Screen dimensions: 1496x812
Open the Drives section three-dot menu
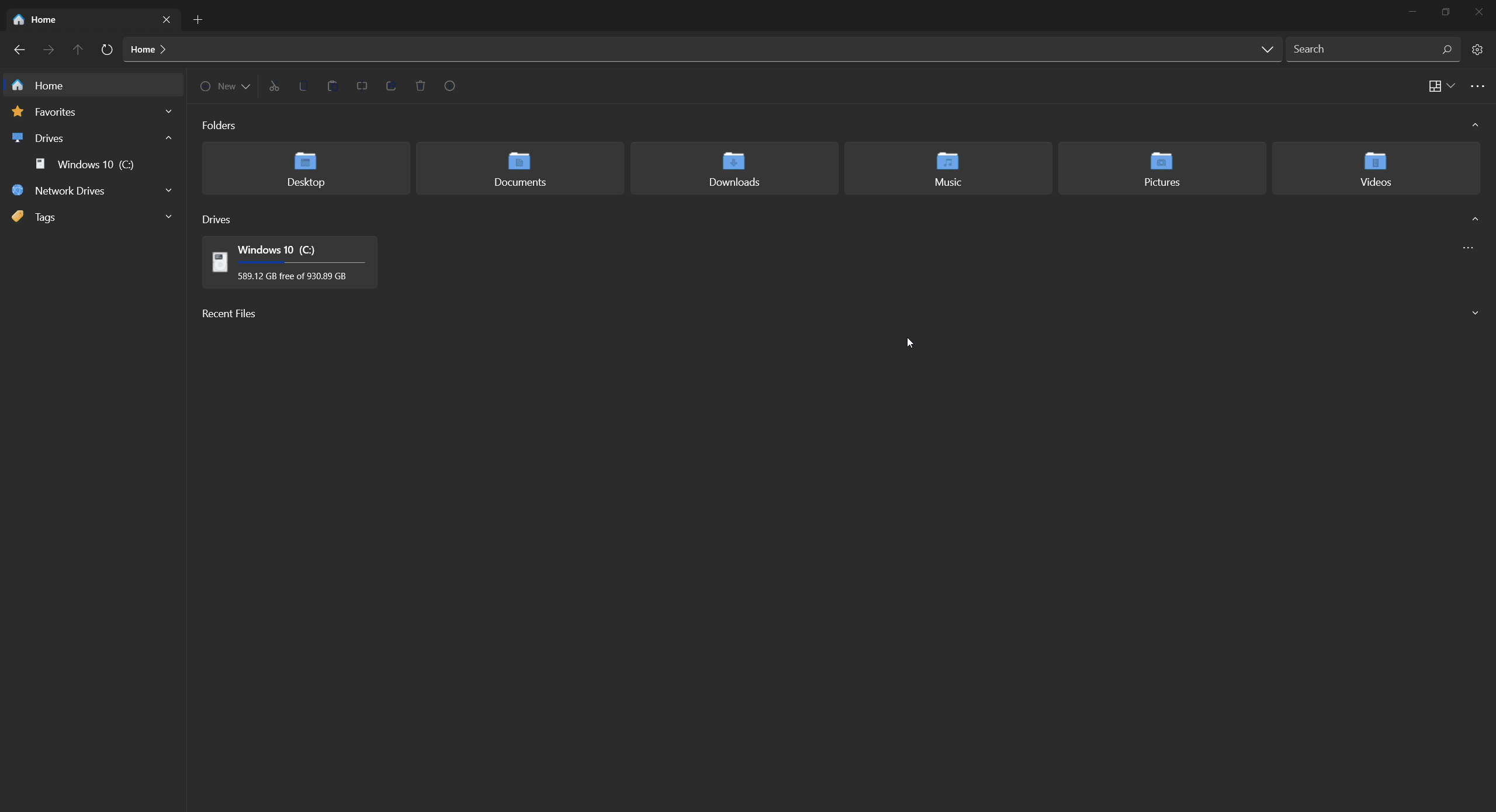pos(1468,248)
